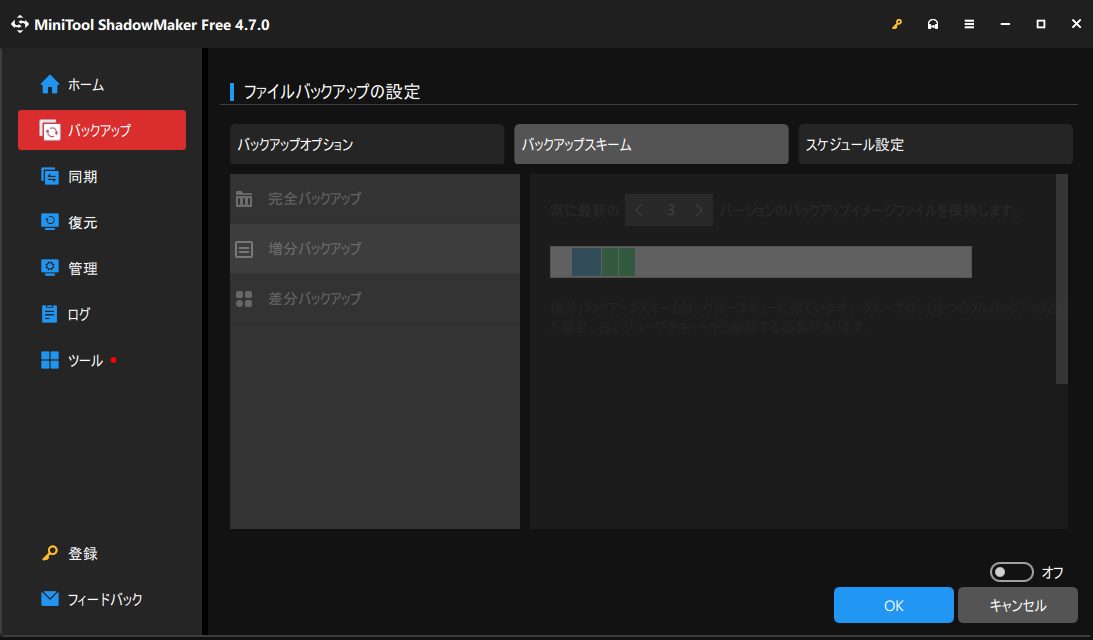1093x640 pixels.
Task: Click the red notification dot next to ツール
Action: point(114,360)
